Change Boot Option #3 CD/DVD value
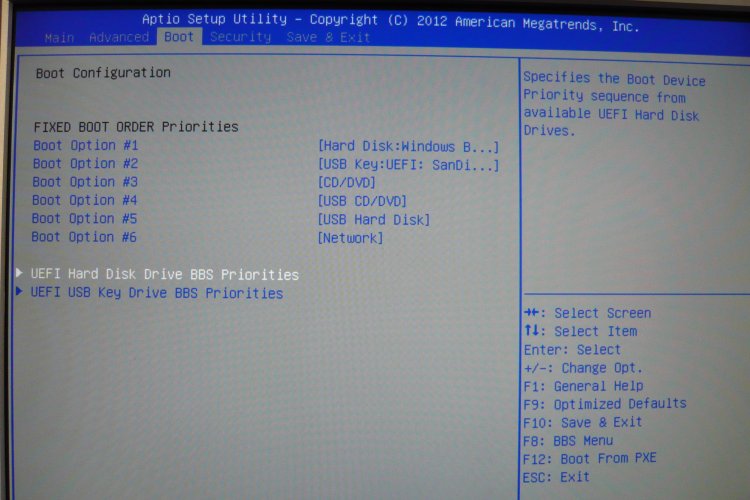 [x=347, y=183]
